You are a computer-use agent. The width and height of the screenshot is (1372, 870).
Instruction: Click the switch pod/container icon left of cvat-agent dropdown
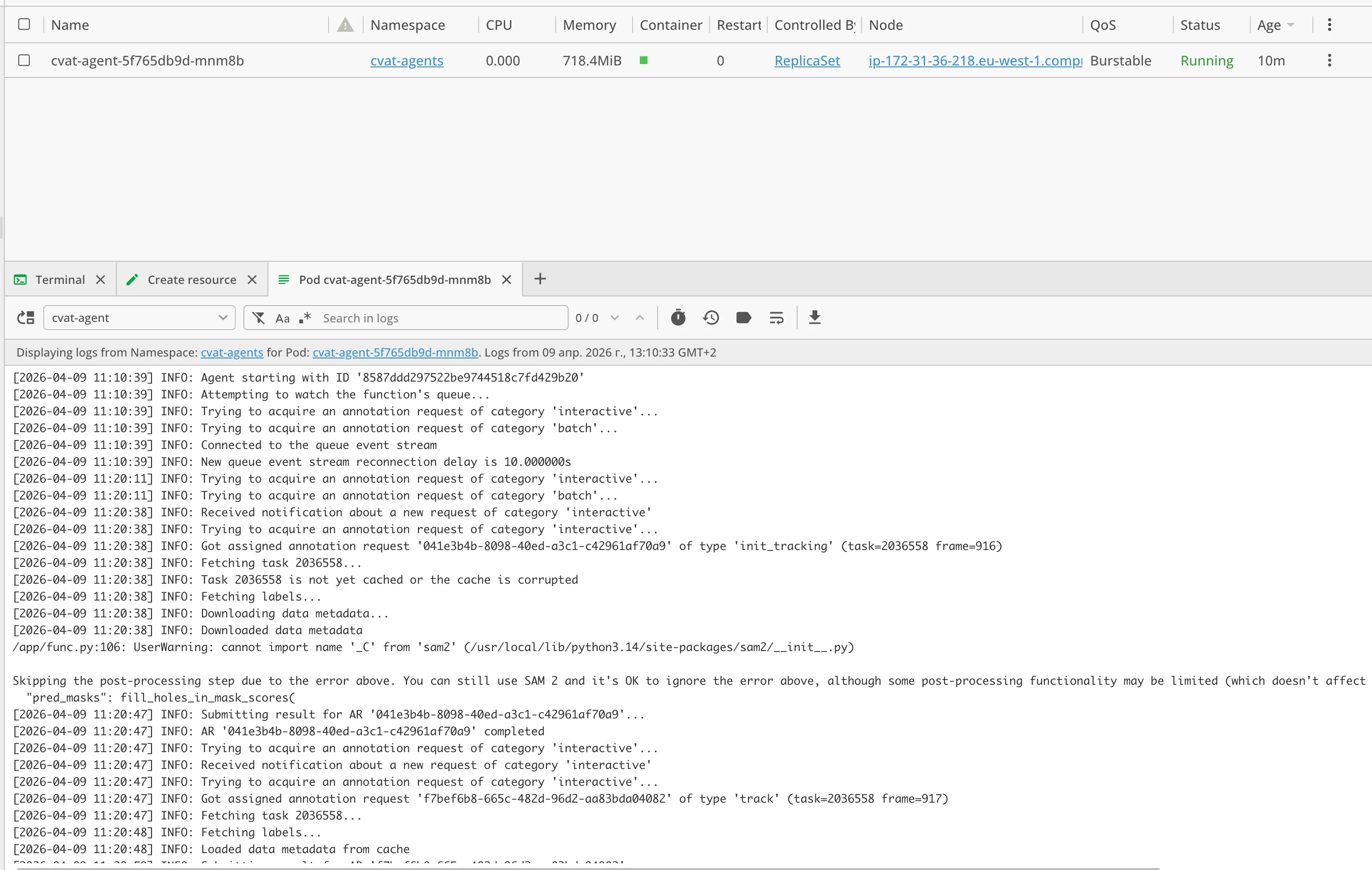pos(25,318)
